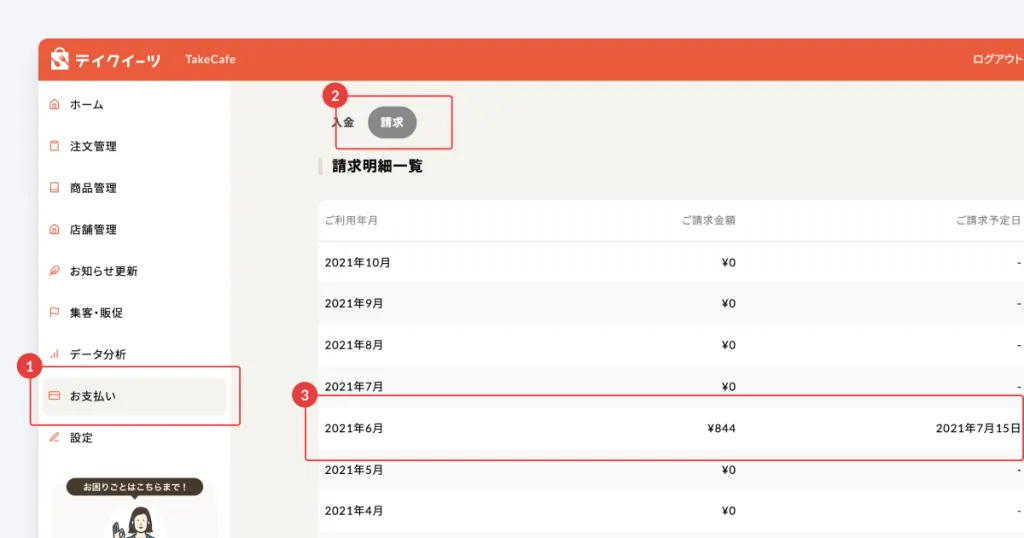Click the ログアウト link
1024x538 pixels.
point(996,60)
